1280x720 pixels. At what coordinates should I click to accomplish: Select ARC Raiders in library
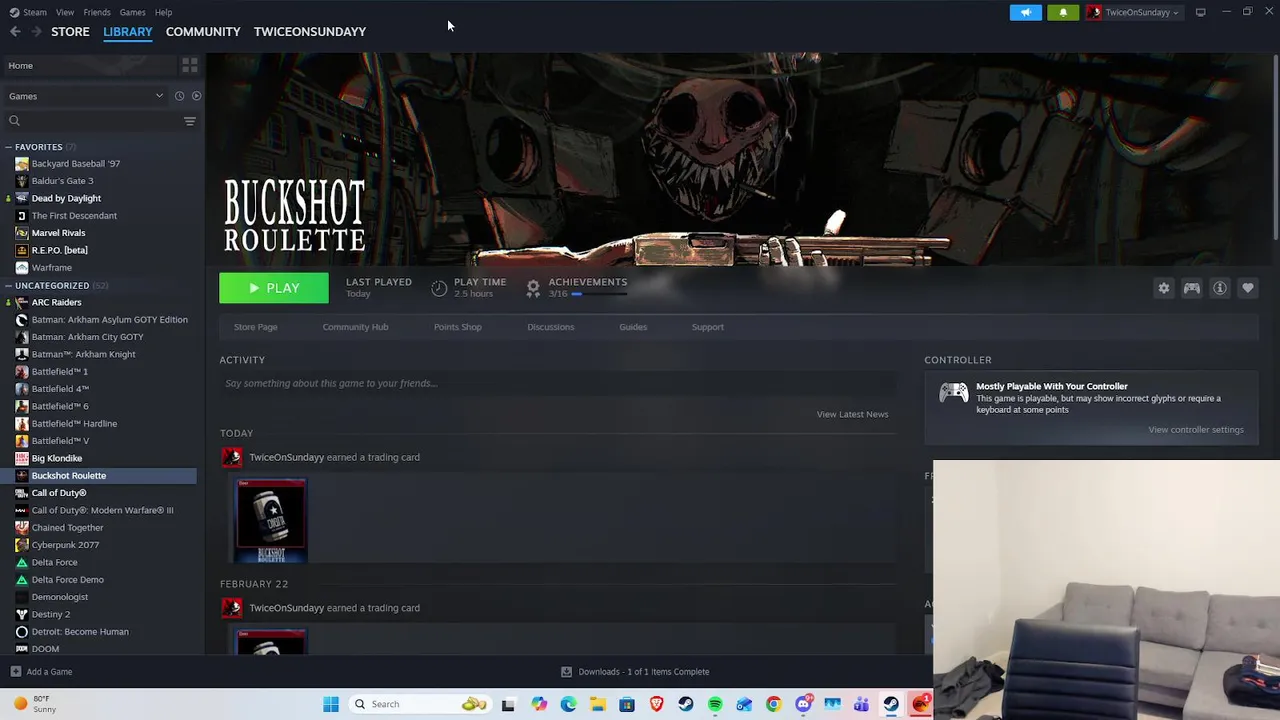coord(56,302)
